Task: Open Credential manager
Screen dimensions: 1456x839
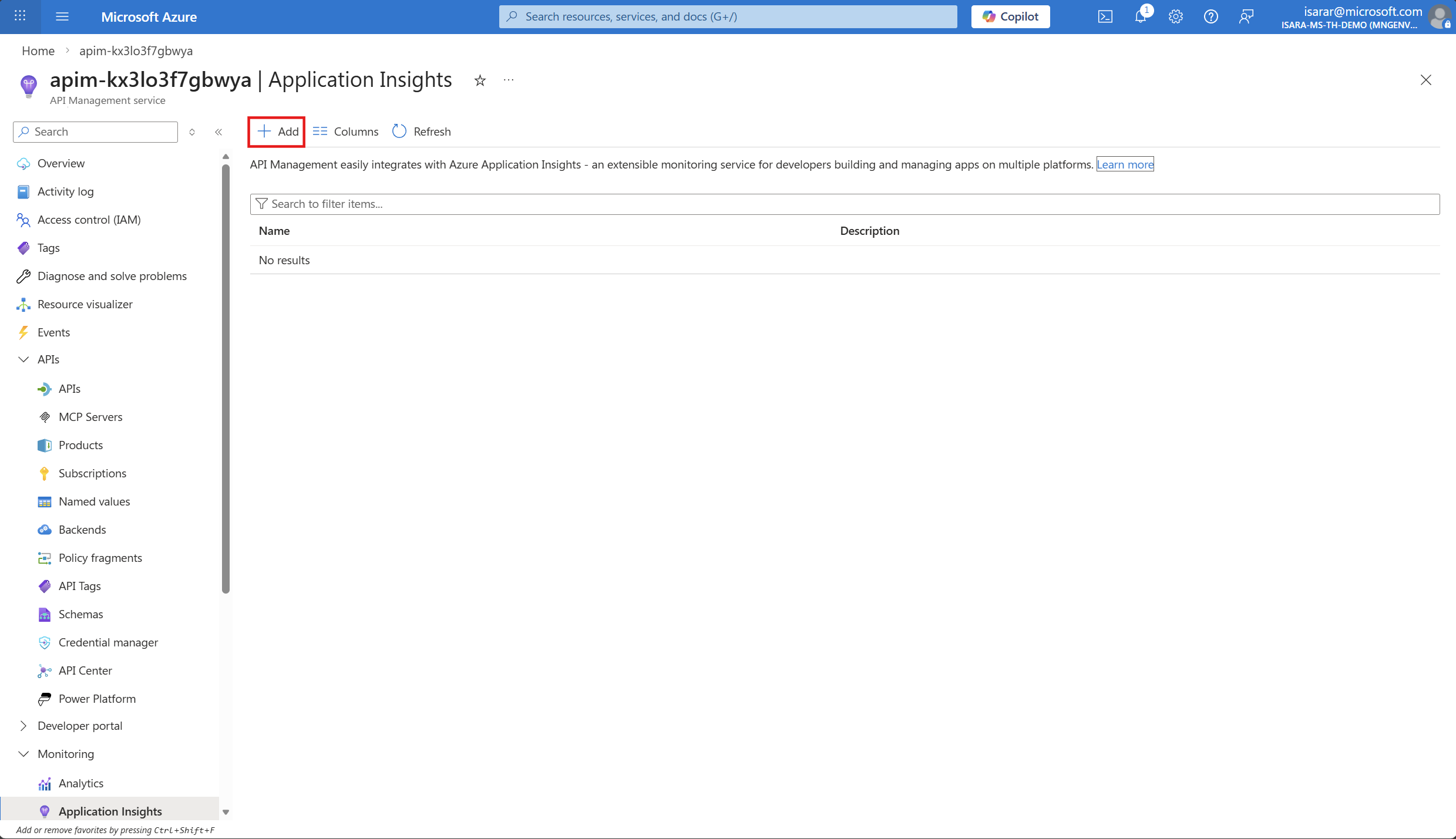Action: tap(110, 642)
